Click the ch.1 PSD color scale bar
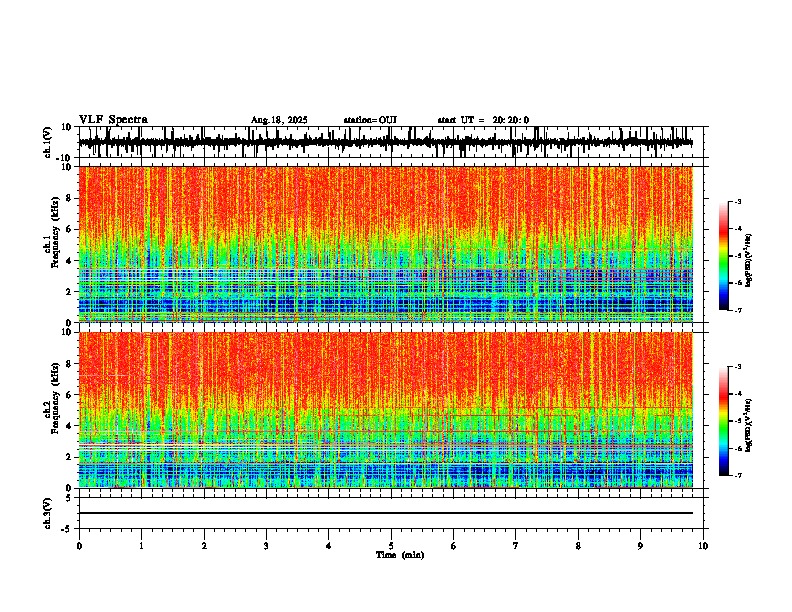 click(723, 256)
